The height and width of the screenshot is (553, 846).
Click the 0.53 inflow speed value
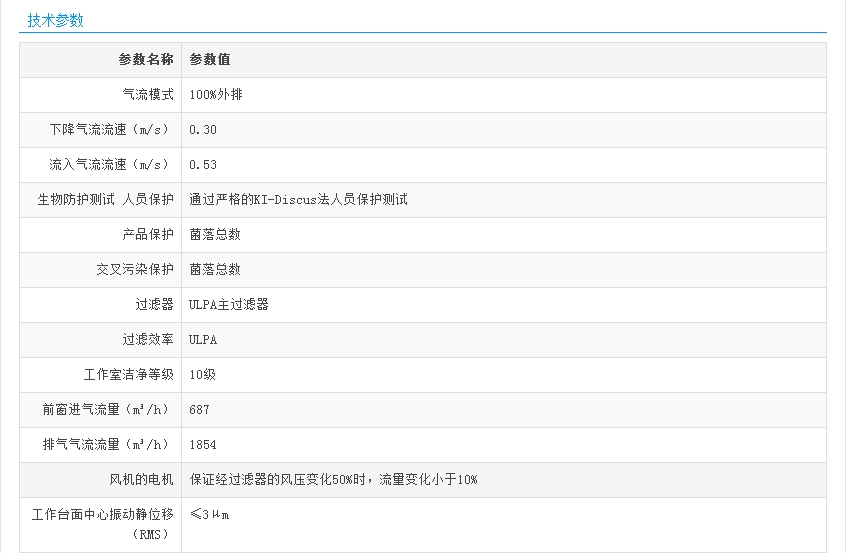pyautogui.click(x=203, y=165)
